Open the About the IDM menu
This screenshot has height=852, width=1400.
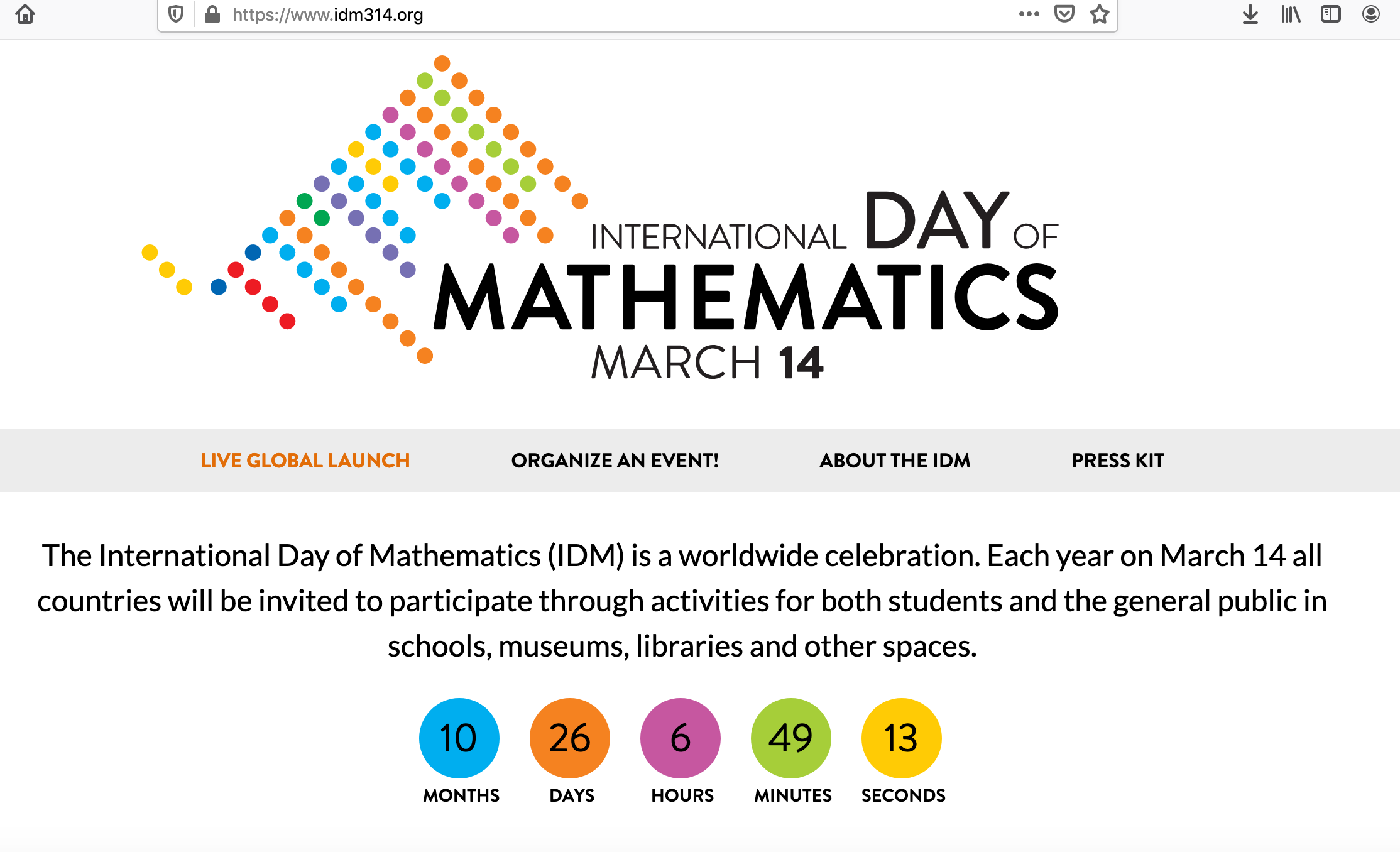click(895, 461)
